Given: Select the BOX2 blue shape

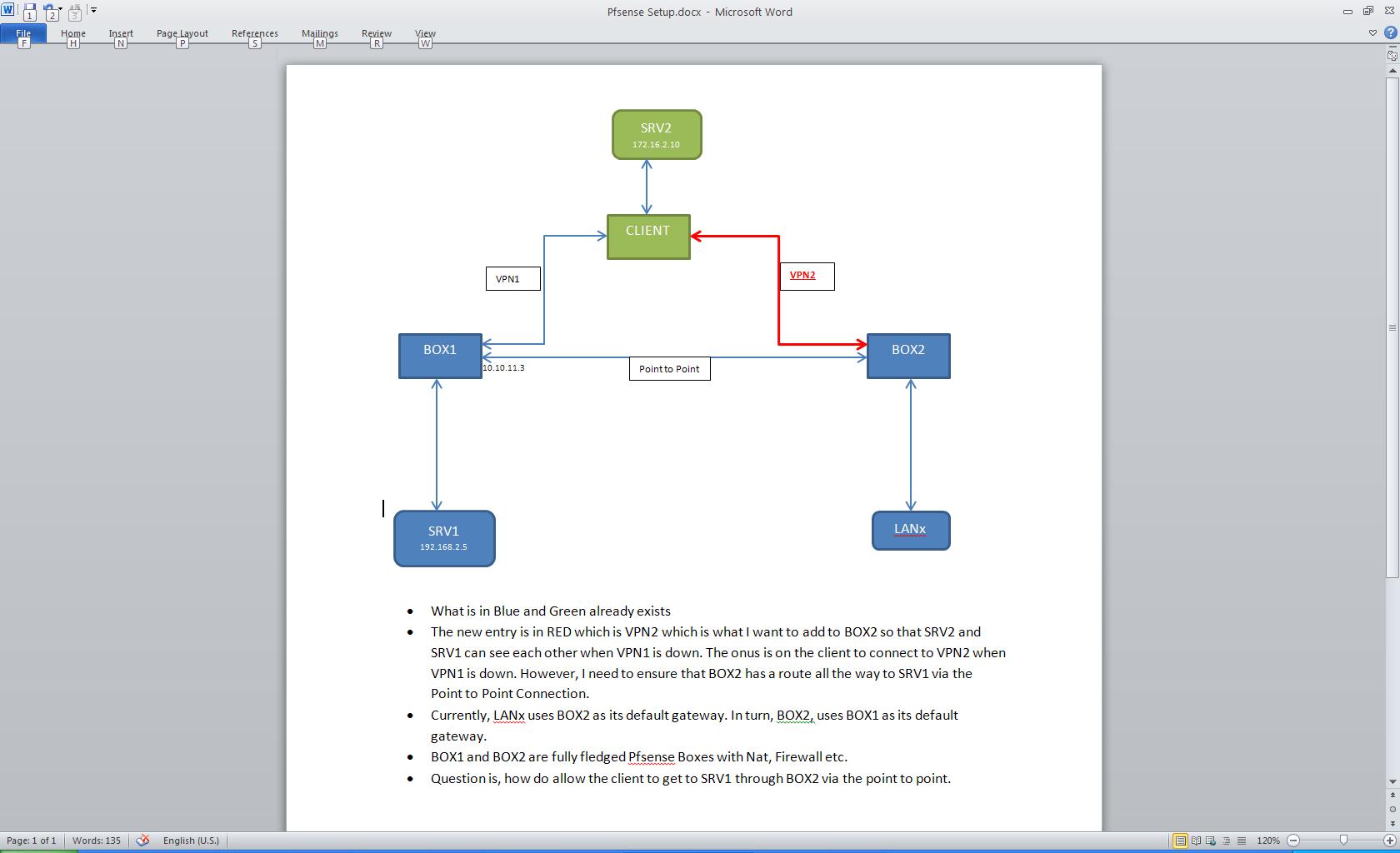Looking at the screenshot, I should (908, 356).
